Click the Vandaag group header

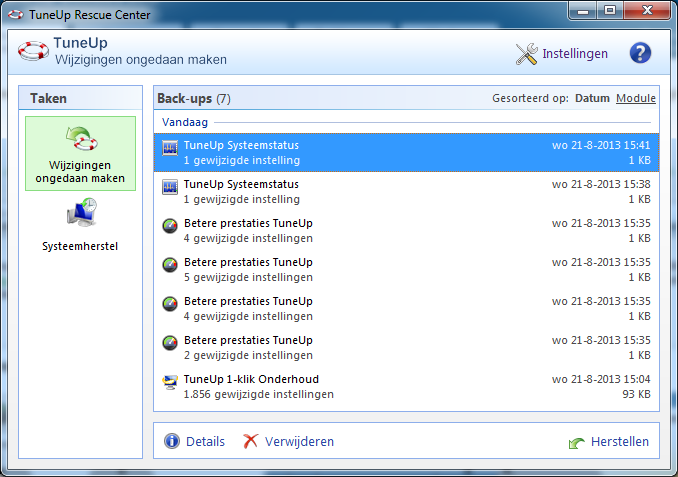pyautogui.click(x=185, y=122)
